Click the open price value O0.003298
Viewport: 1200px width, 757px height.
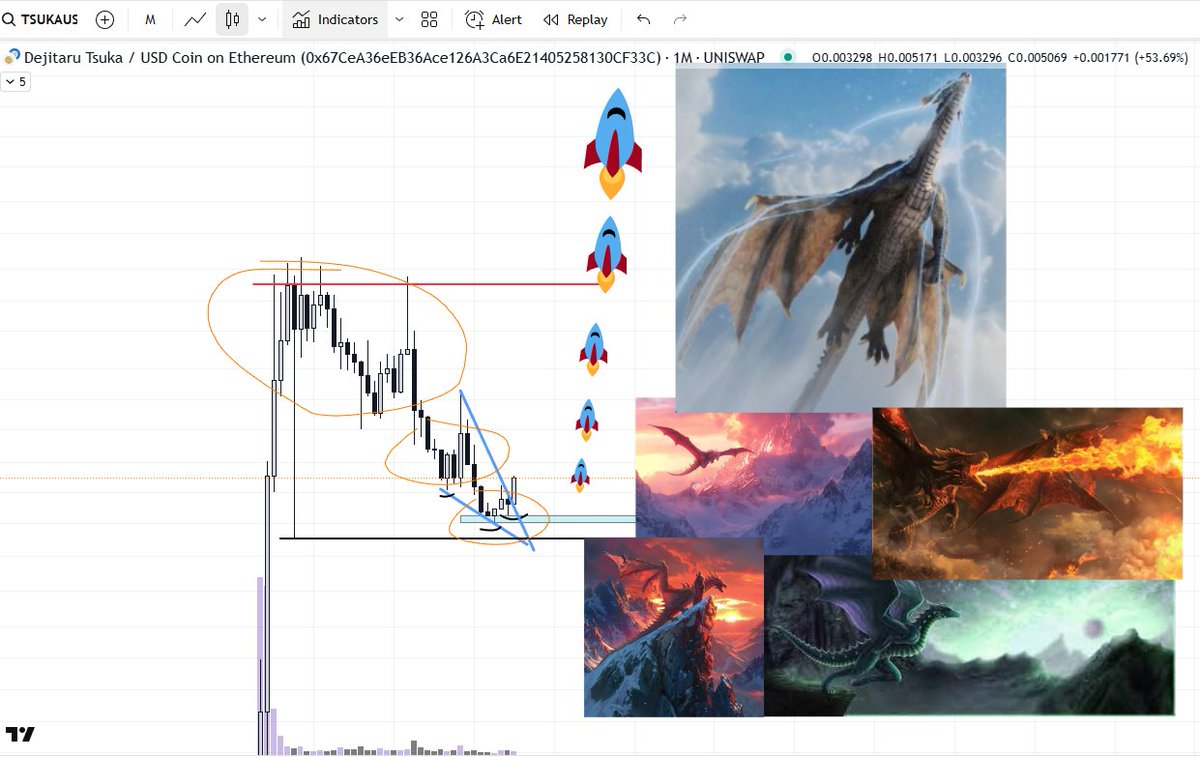click(x=844, y=58)
